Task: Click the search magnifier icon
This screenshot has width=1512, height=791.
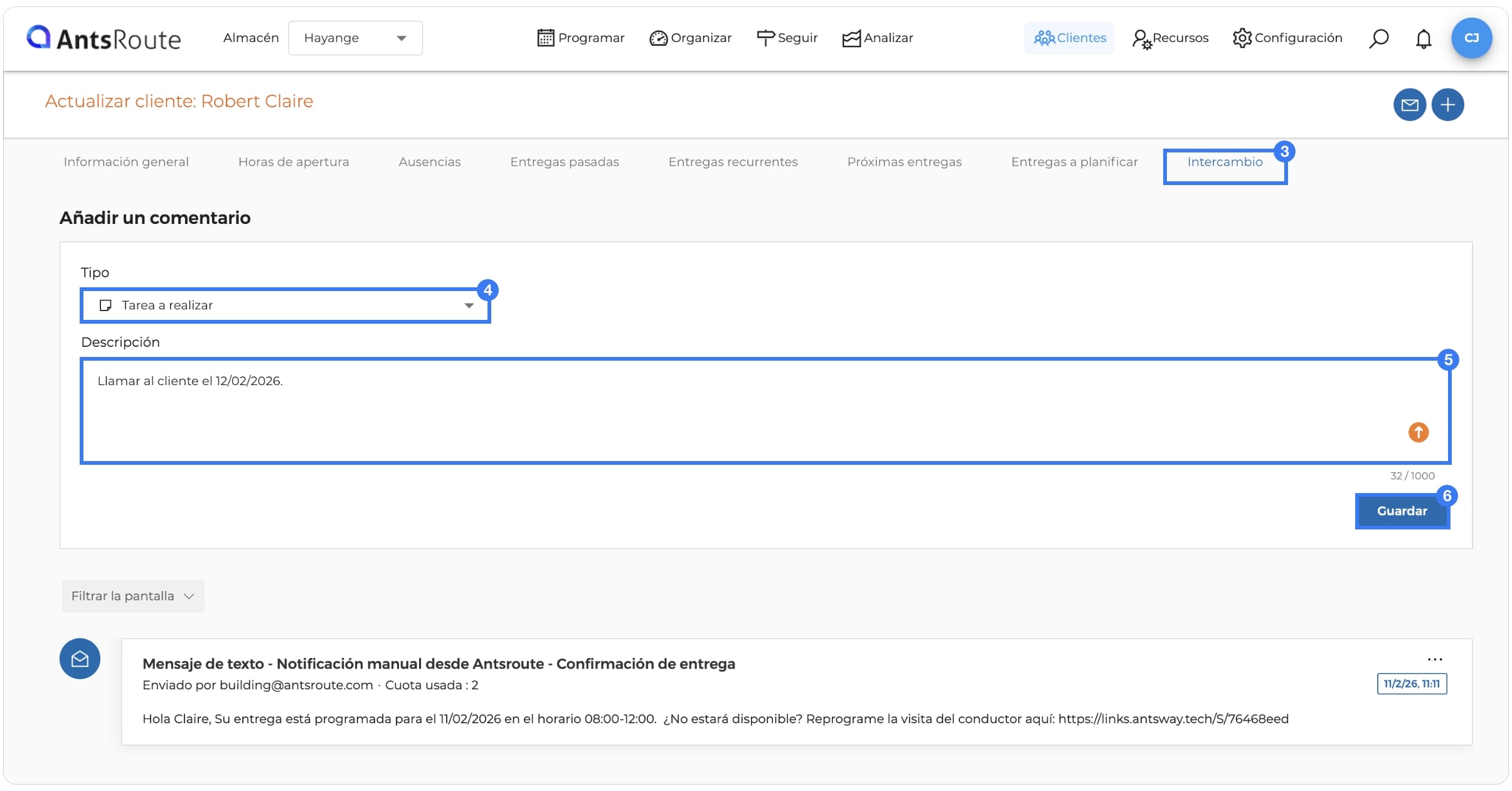Action: click(1378, 39)
